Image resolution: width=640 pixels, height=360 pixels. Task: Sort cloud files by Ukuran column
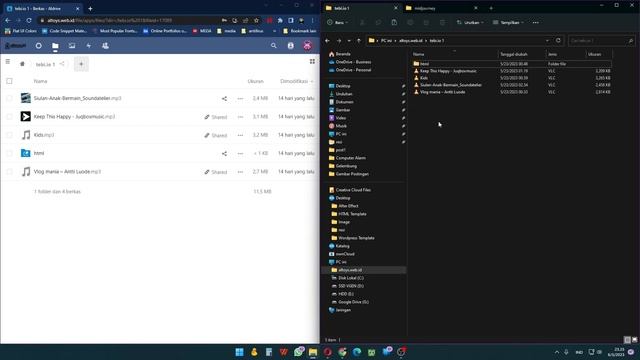click(x=256, y=81)
